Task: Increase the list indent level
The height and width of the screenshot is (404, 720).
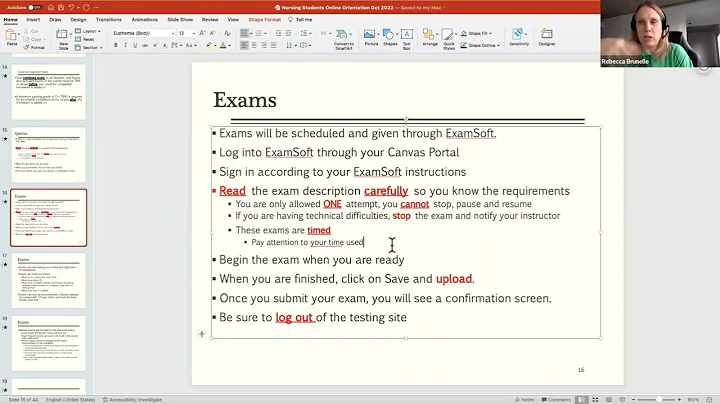Action: coord(288,33)
